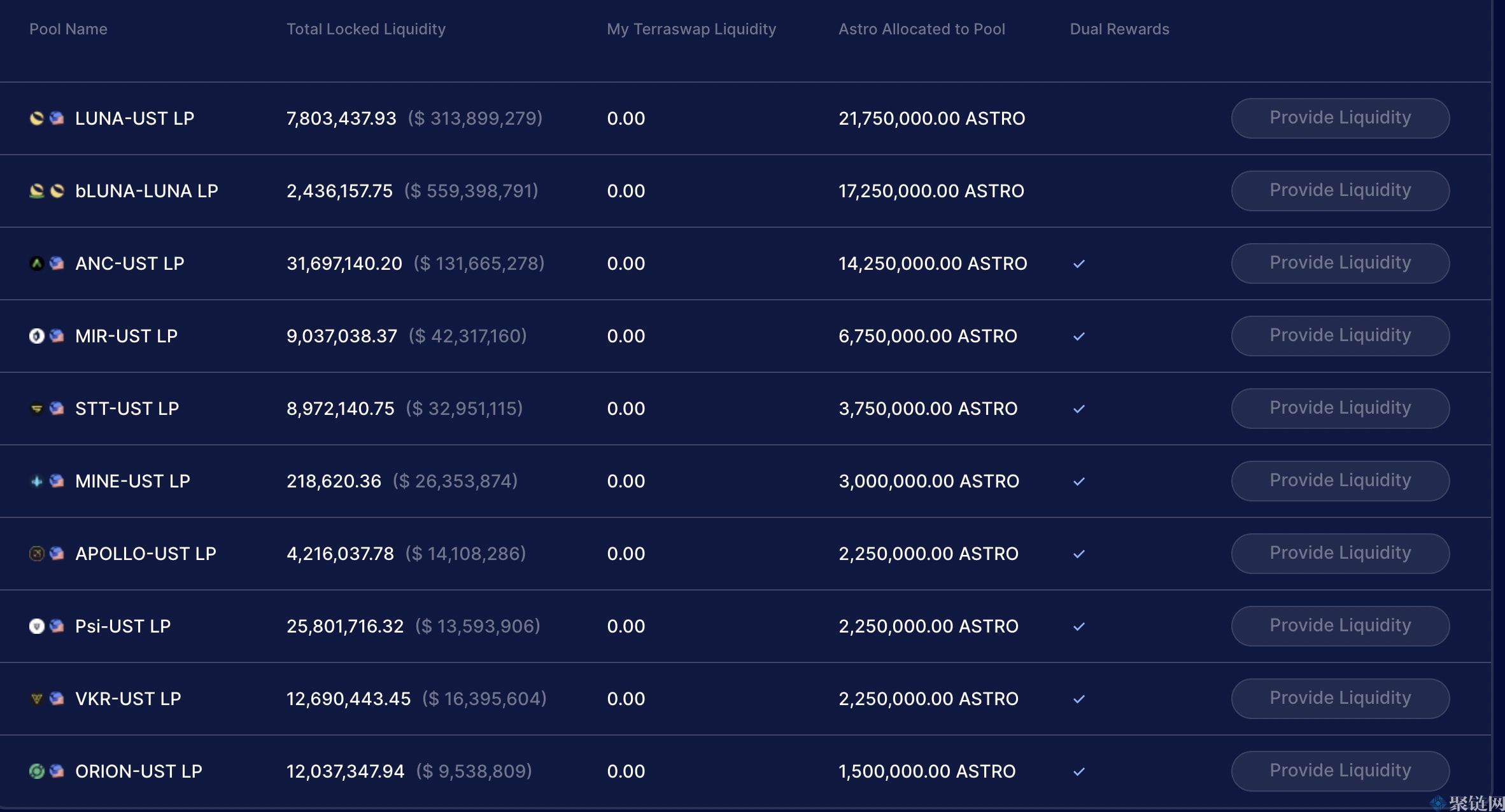Click the 1,500,000.00 ASTRO allocation
Screen dimensions: 1505x812
click(927, 771)
